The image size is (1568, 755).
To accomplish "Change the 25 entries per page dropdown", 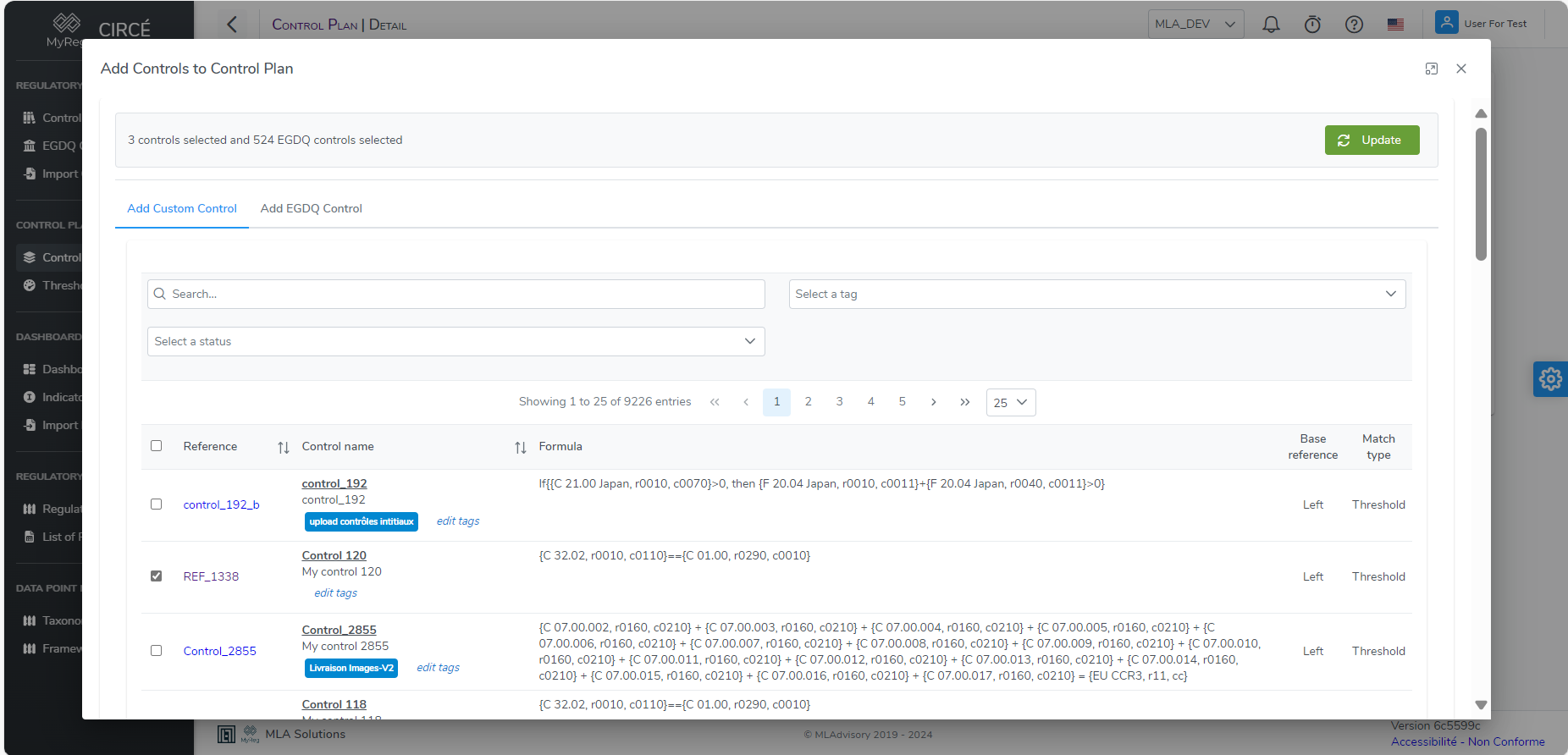I will [x=1010, y=403].
